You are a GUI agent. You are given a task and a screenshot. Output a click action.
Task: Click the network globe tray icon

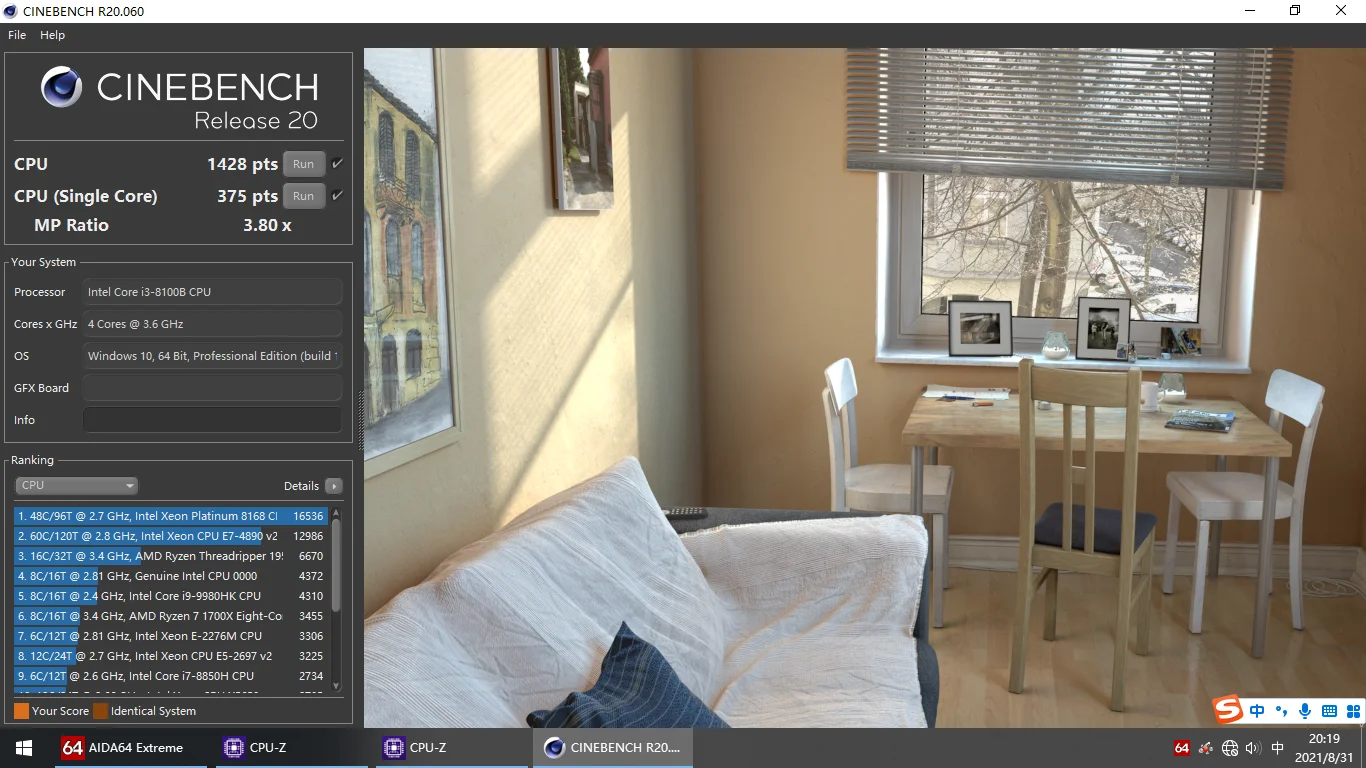pos(1230,748)
